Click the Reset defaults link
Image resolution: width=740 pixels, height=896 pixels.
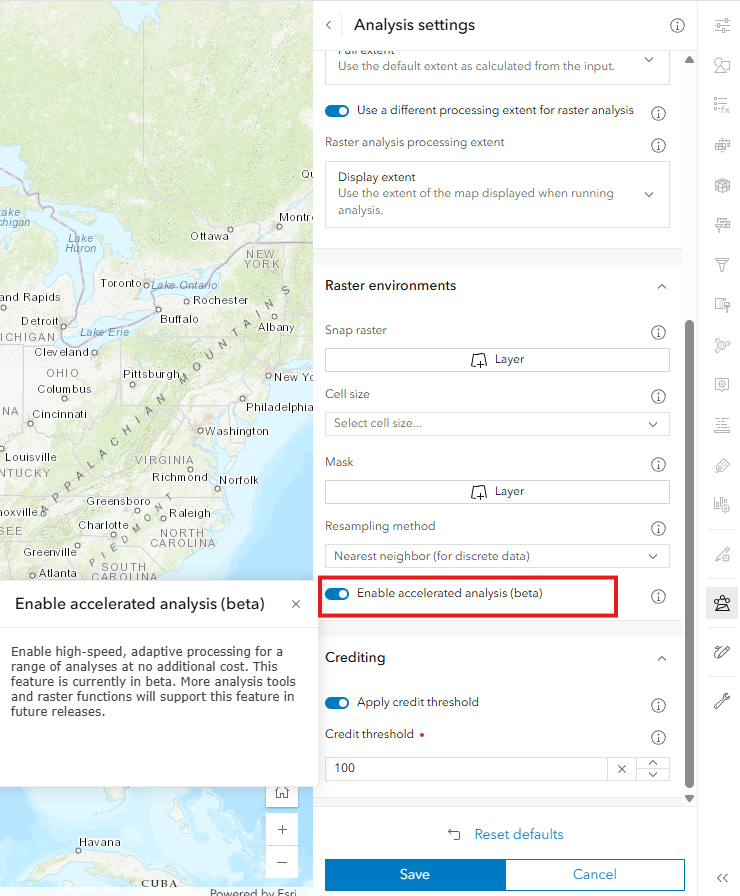click(505, 834)
